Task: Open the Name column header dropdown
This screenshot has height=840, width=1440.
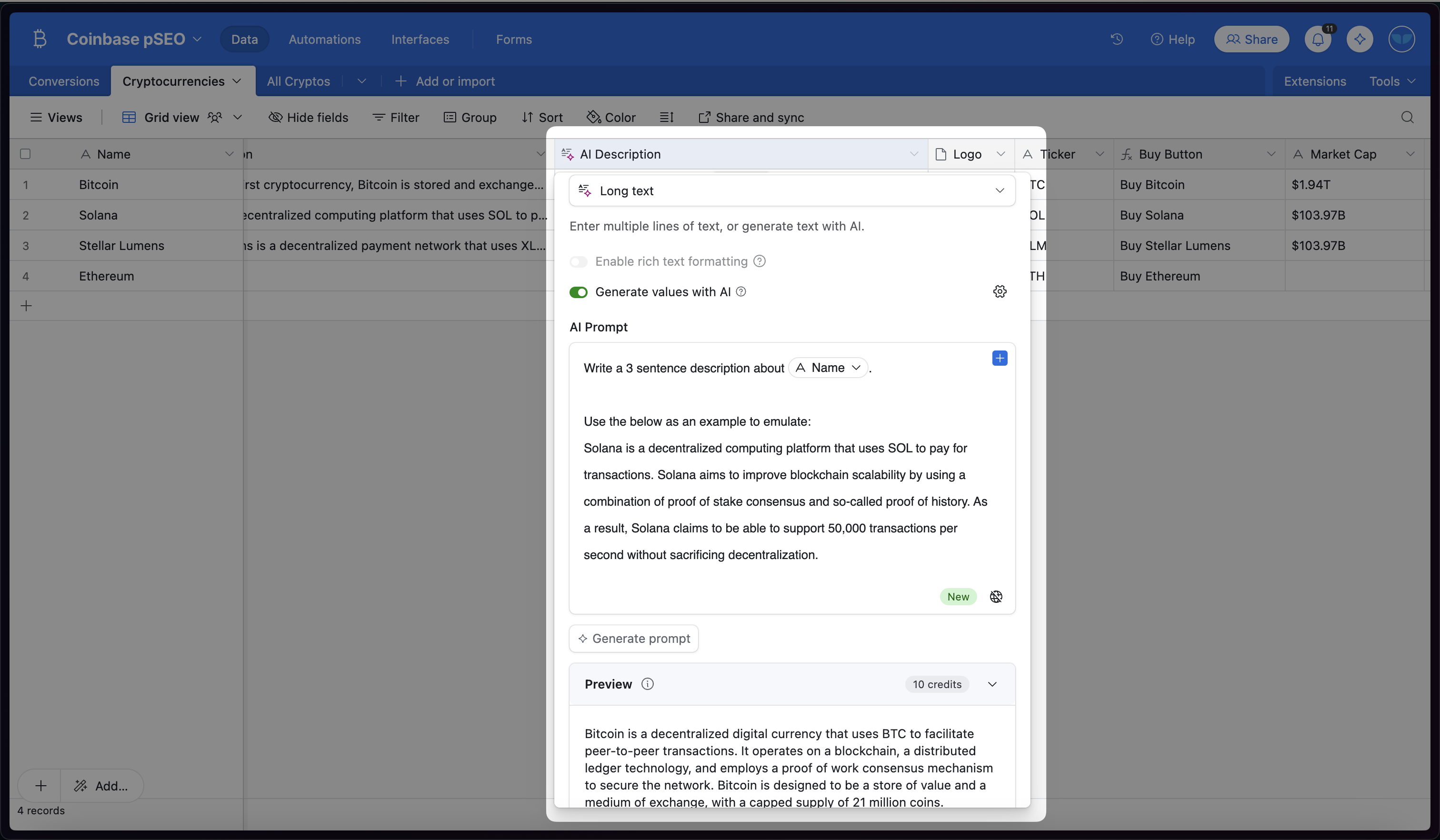Action: [x=229, y=154]
